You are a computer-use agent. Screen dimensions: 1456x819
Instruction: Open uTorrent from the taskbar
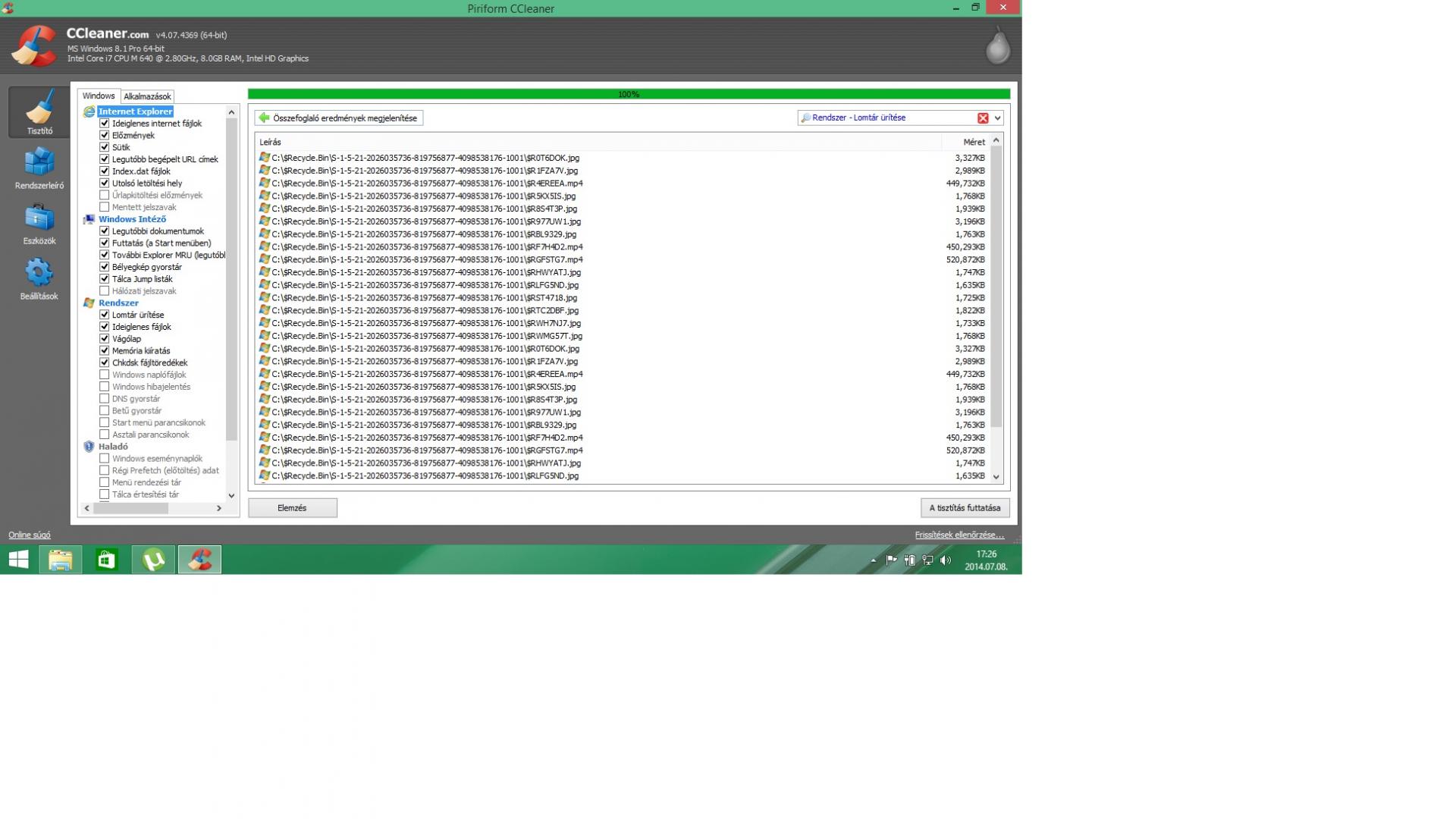coord(153,560)
